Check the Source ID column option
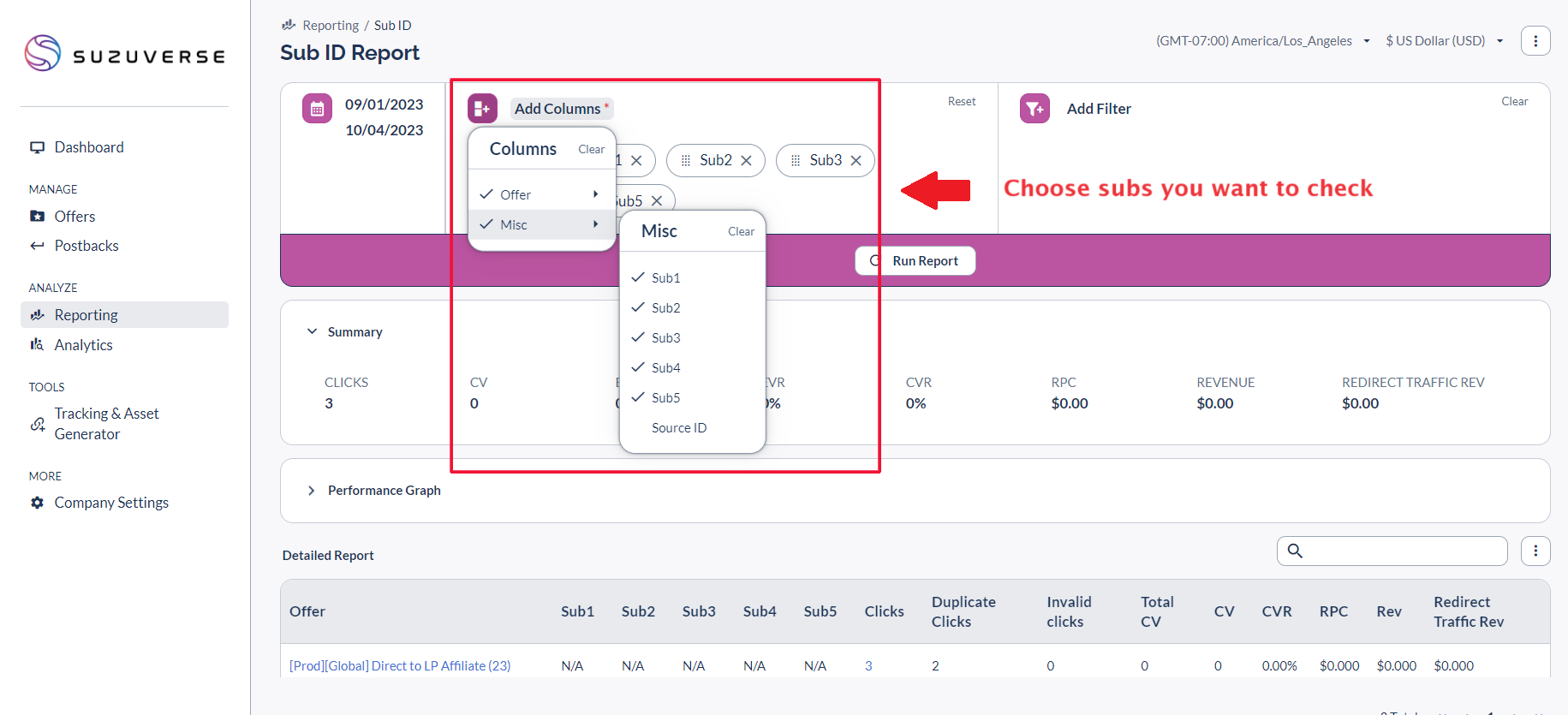Screen dimensions: 1568x715 [678, 428]
